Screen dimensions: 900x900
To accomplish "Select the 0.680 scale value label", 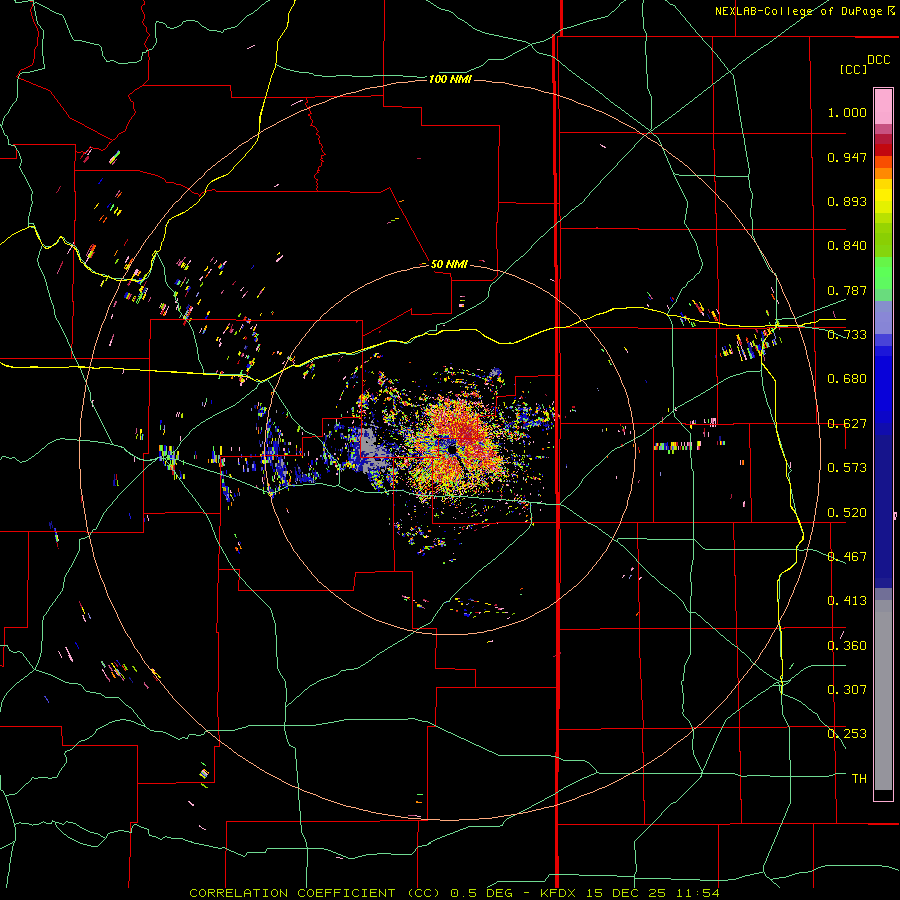I will [x=847, y=379].
